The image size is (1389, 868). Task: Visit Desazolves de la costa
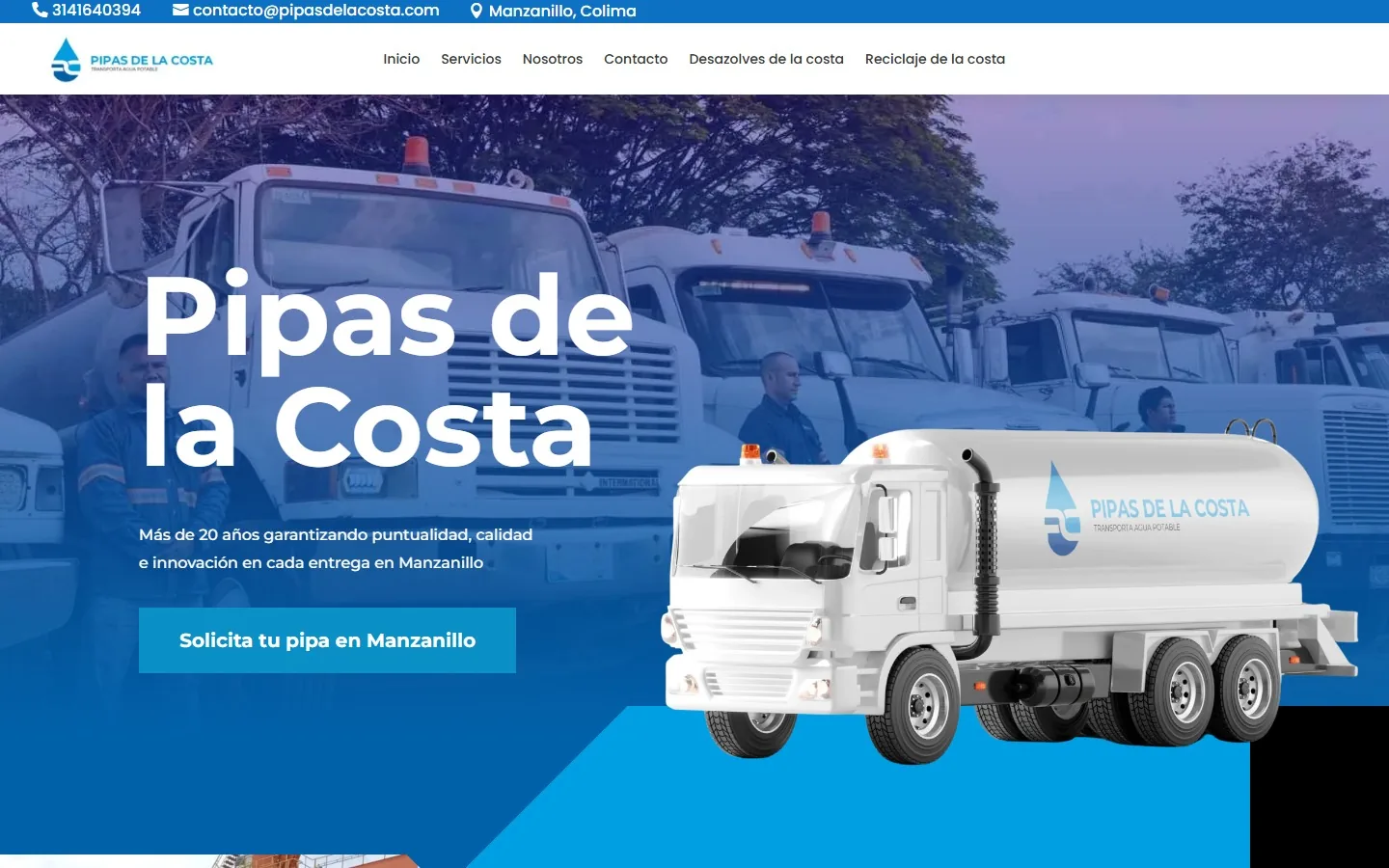[x=766, y=59]
